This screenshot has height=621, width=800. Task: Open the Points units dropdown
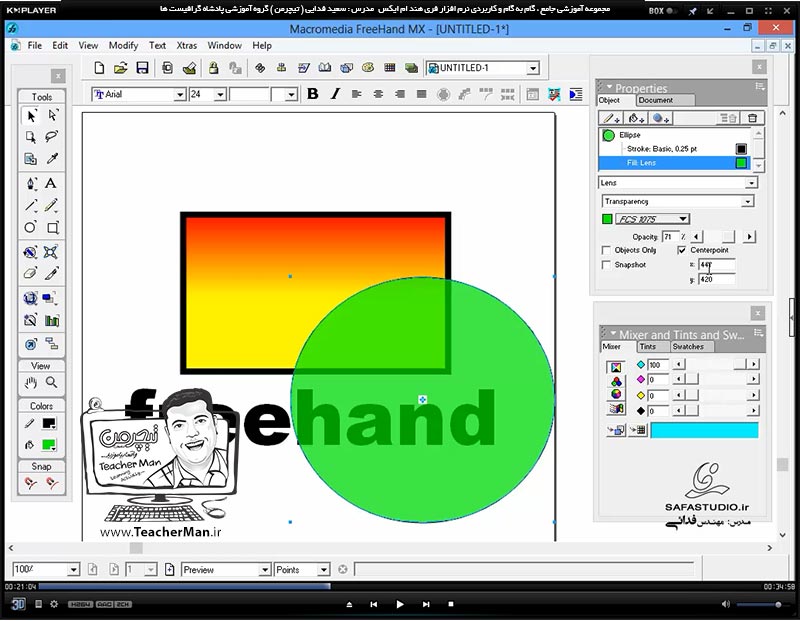tap(323, 570)
